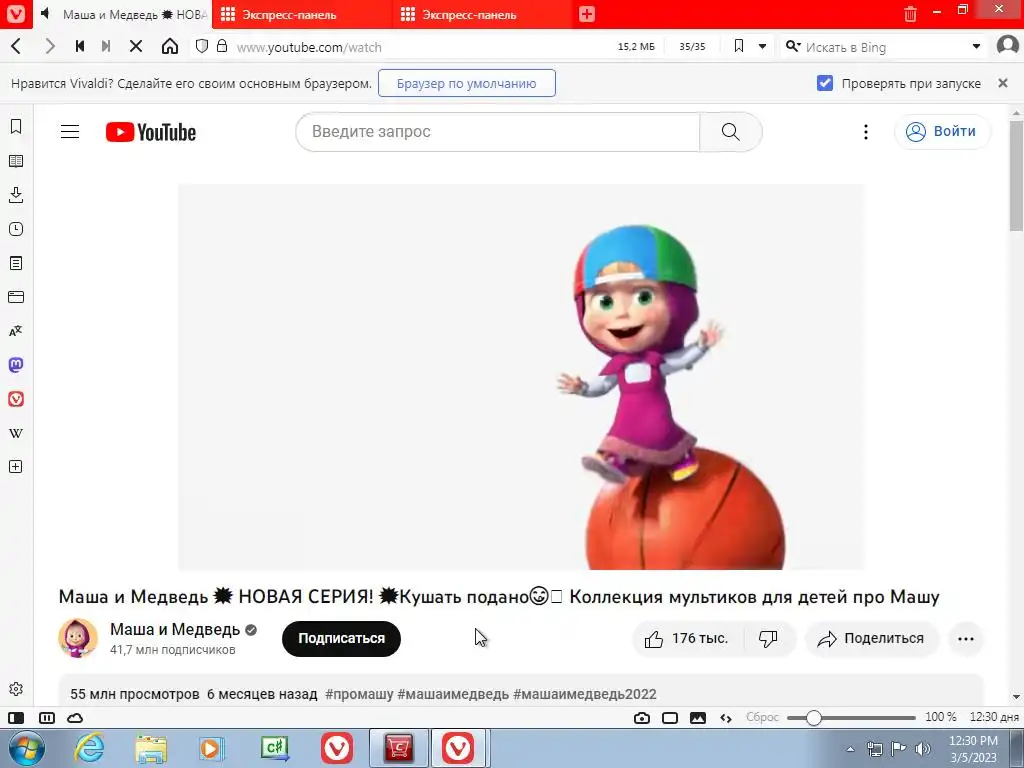Go to the home page
The image size is (1024, 768).
pos(170,46)
